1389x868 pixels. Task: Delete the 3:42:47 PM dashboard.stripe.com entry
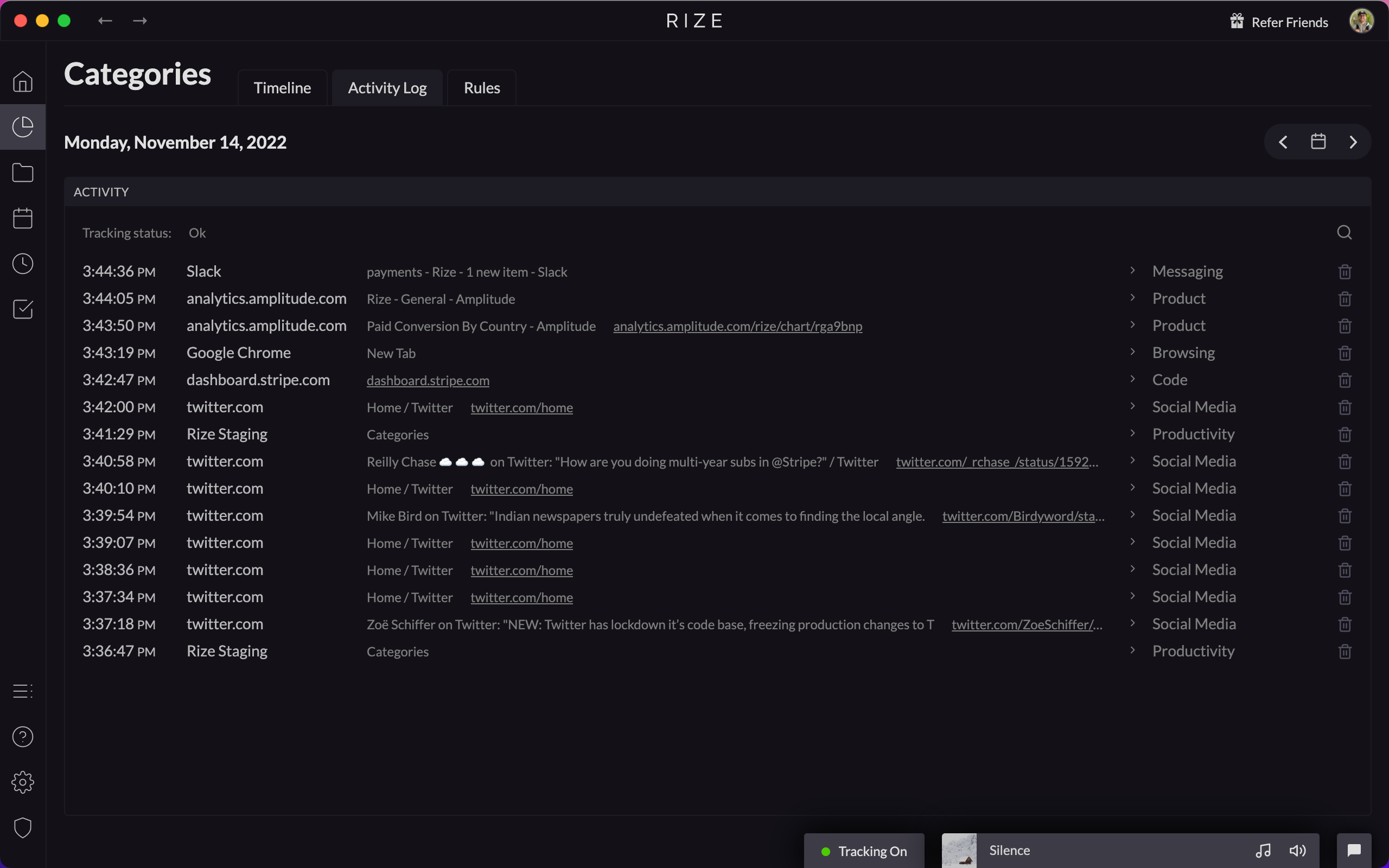pos(1345,380)
